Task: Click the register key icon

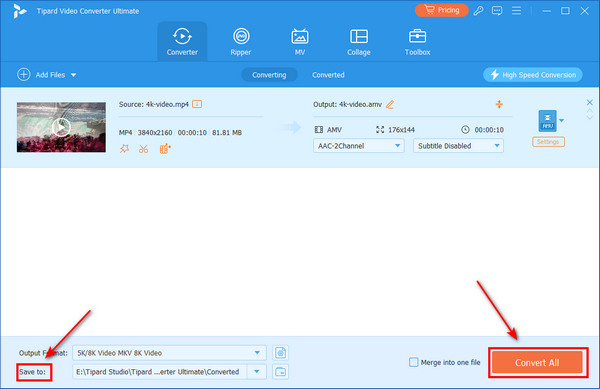Action: coord(478,10)
